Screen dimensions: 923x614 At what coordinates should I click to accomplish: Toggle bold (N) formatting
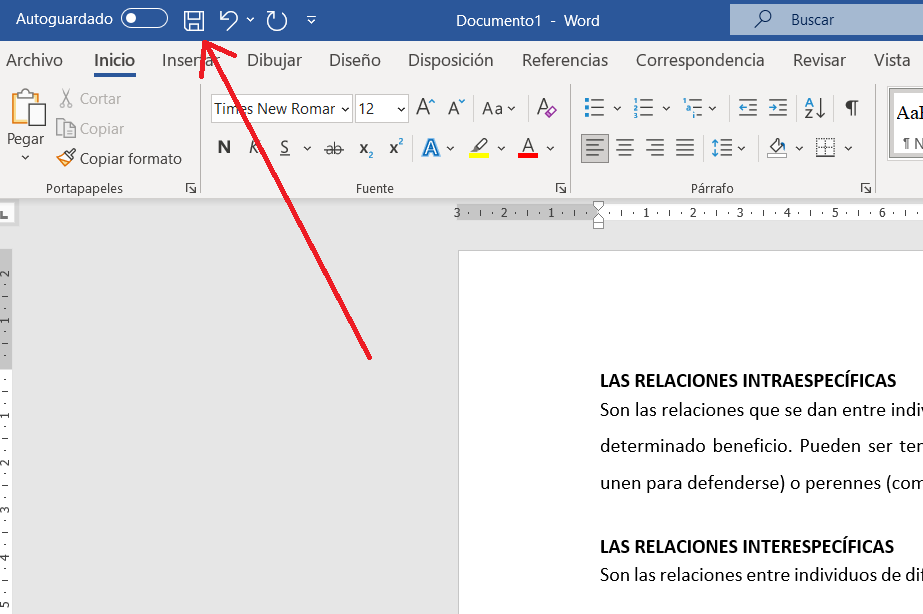[224, 147]
